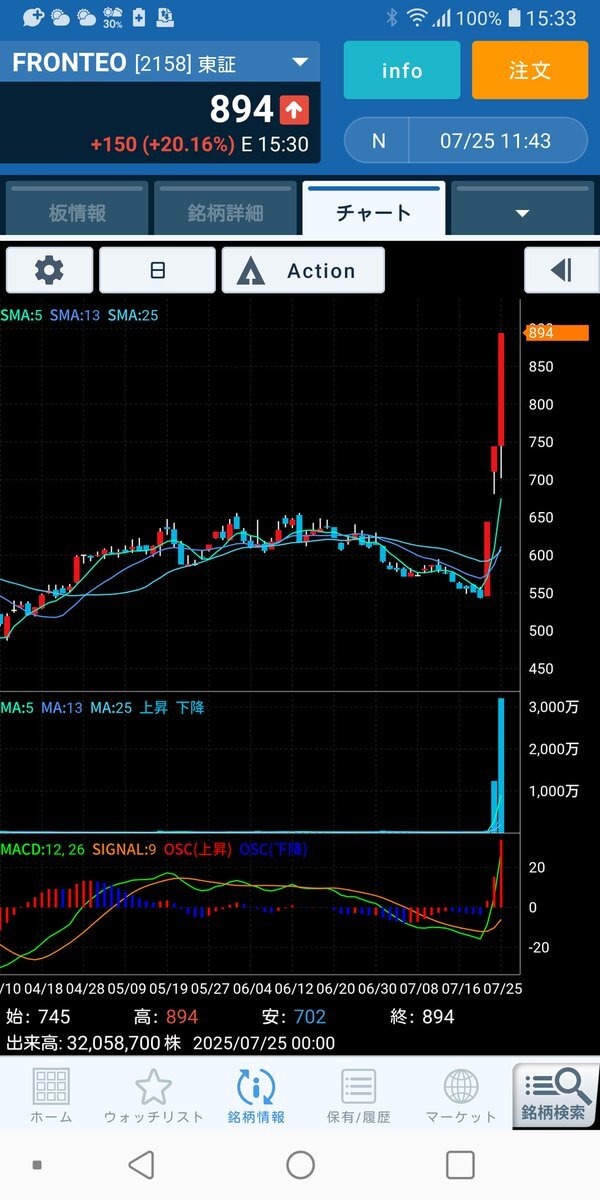Tap the tallest volume bar on 07/25
Viewport: 600px width, 1200px height.
click(501, 765)
